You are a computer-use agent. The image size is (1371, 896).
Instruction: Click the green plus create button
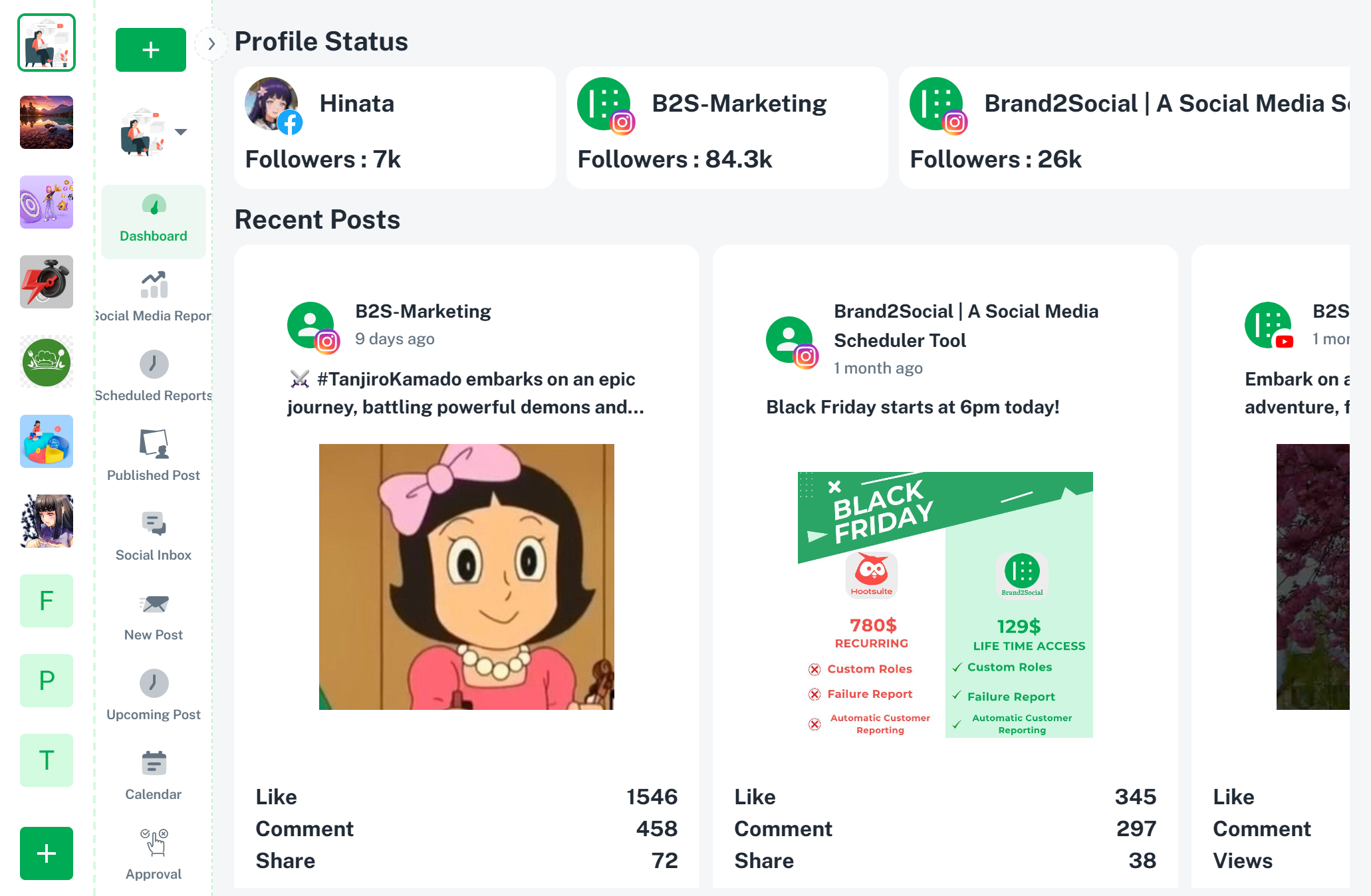[151, 50]
